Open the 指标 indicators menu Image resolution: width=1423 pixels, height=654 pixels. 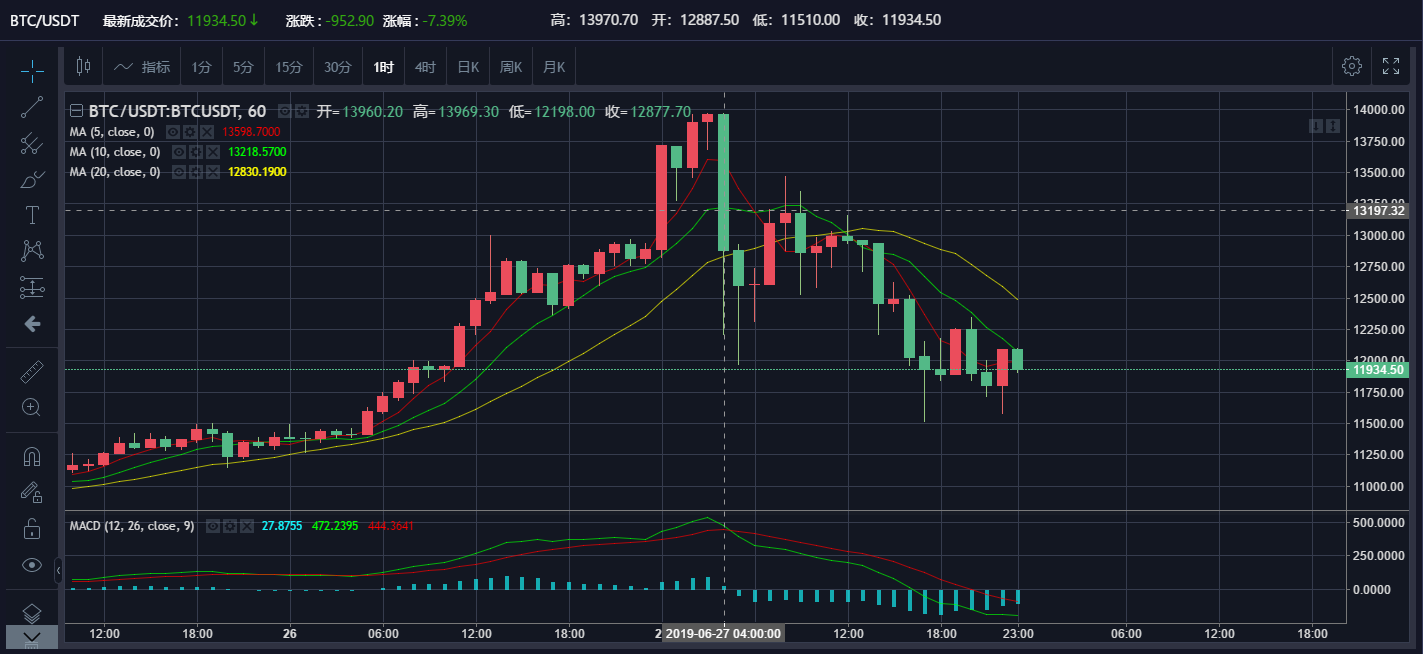pyautogui.click(x=143, y=67)
